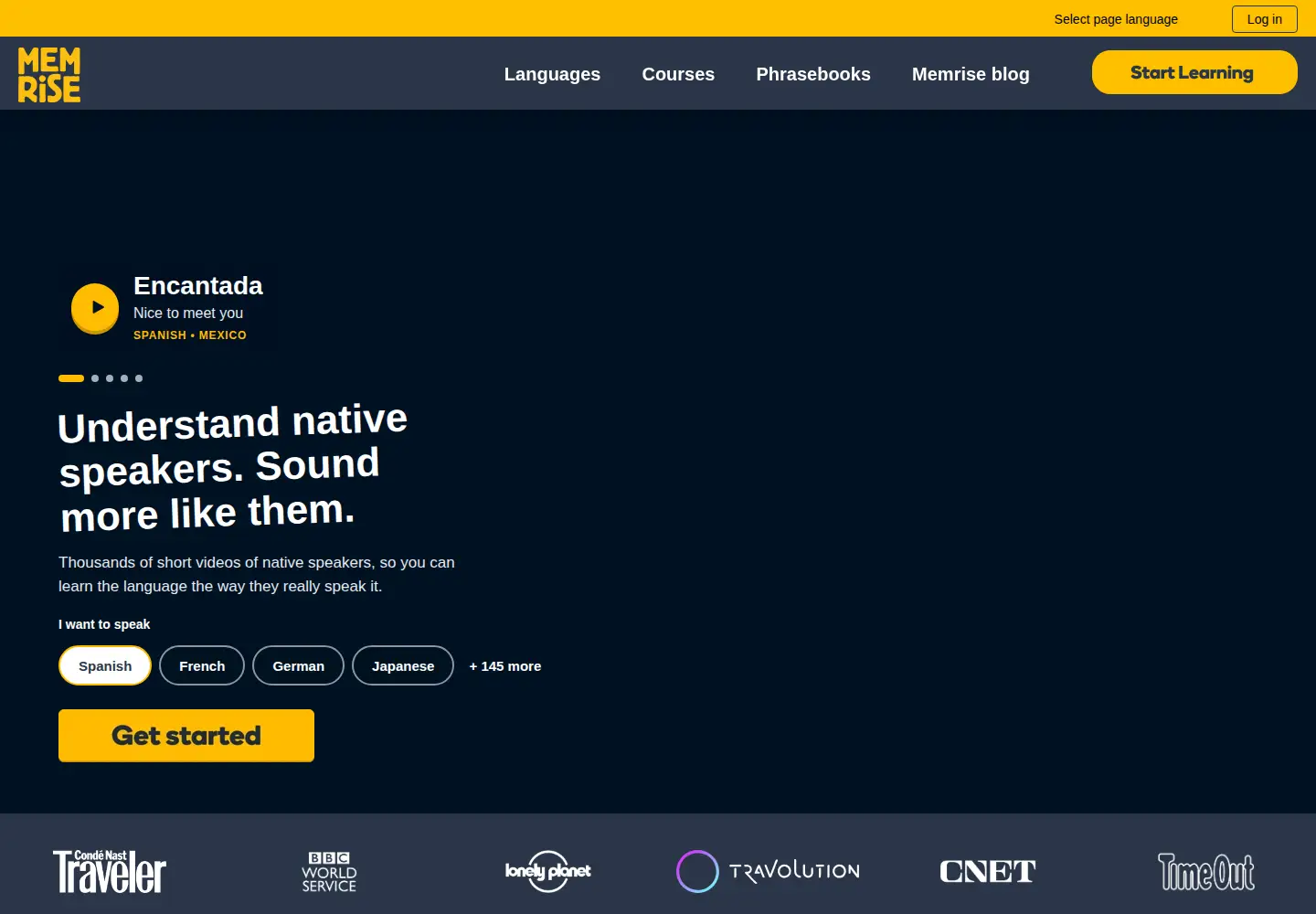Go to the second carousel slide dot

pos(95,378)
